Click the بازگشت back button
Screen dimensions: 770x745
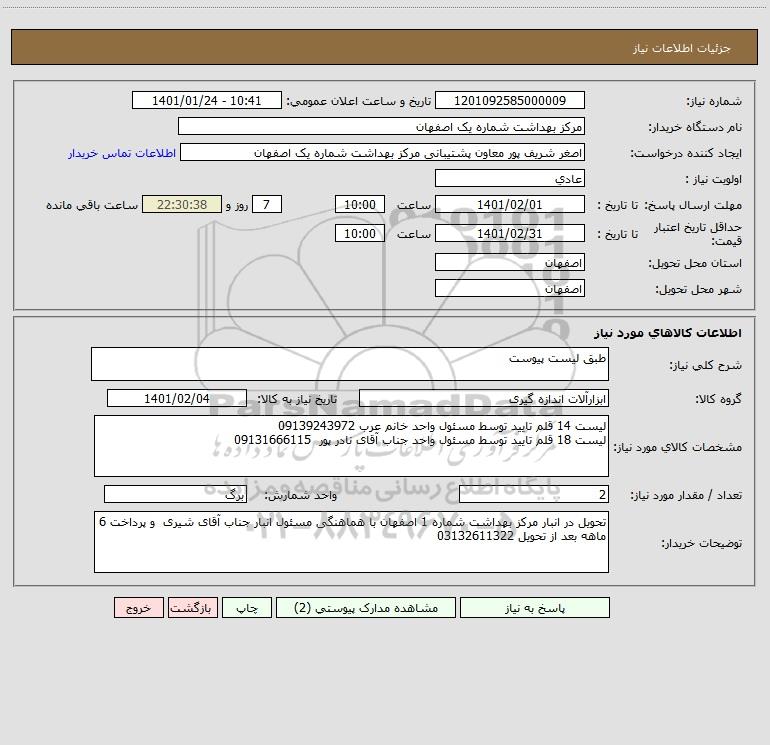click(x=192, y=608)
